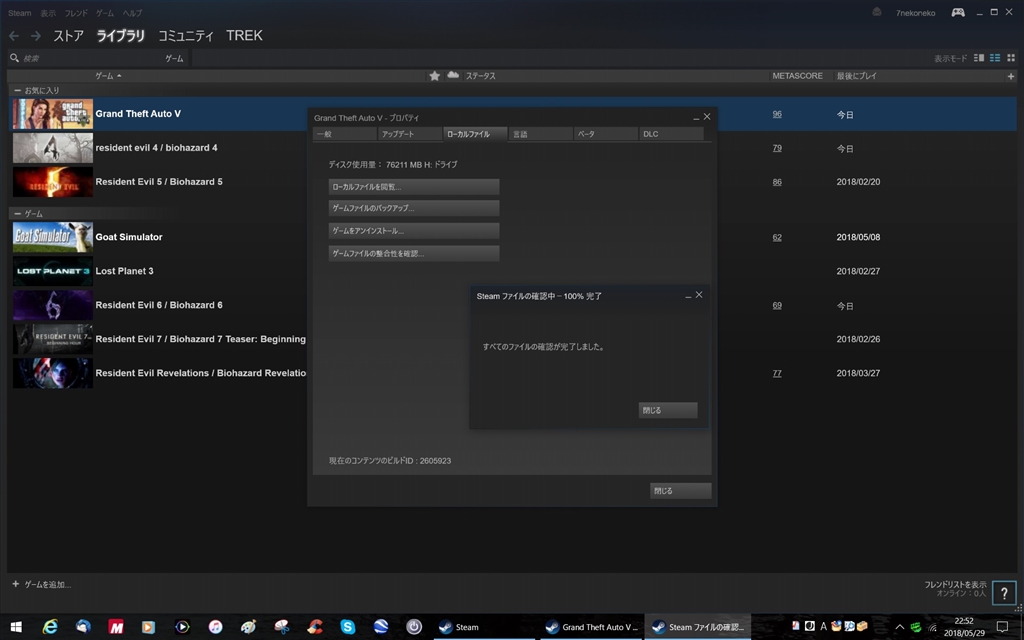The width and height of the screenshot is (1024, 640).
Task: Switch to detail view mode icon
Action: [979, 58]
